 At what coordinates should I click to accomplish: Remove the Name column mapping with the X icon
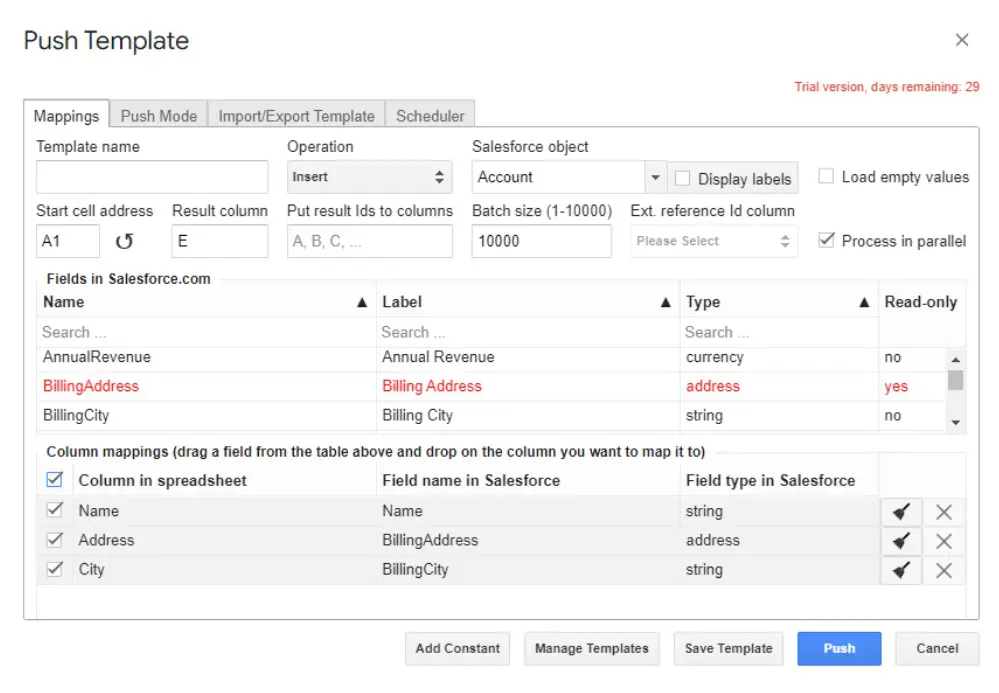943,511
